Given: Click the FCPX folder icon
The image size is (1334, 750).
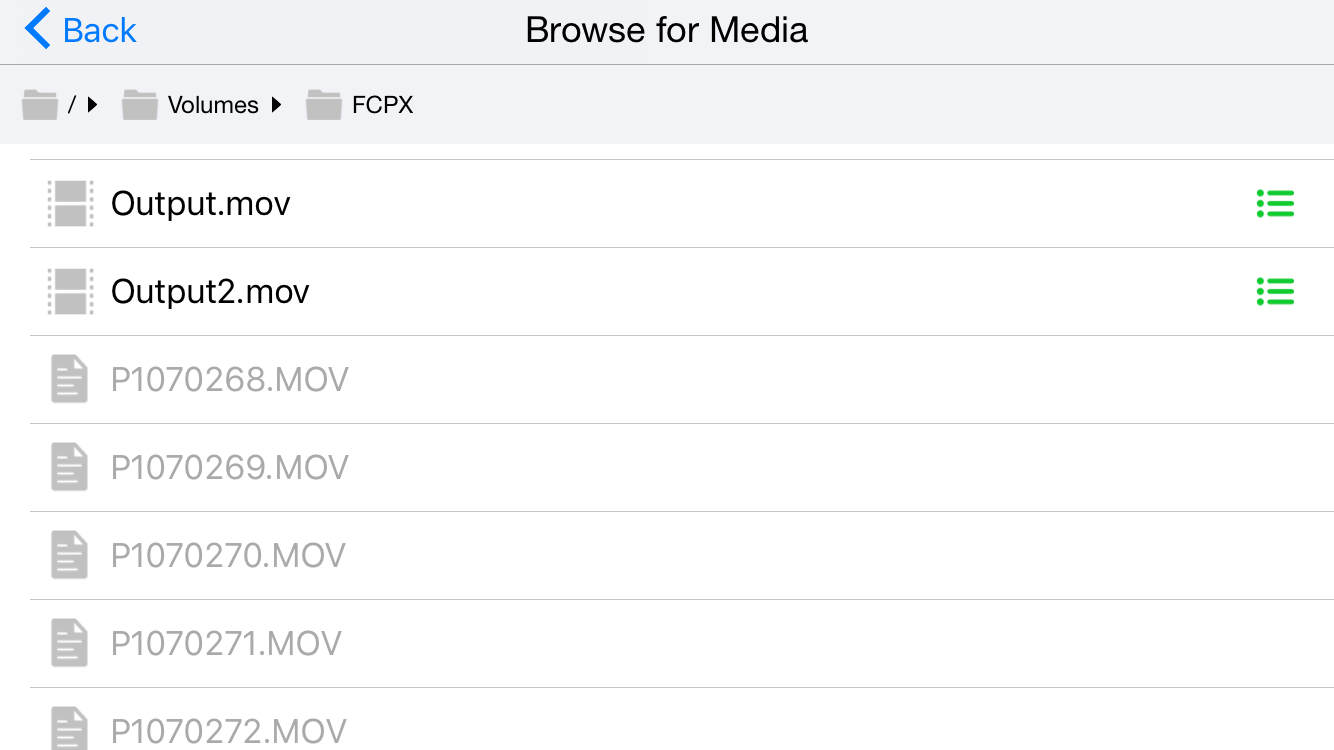Looking at the screenshot, I should point(324,104).
